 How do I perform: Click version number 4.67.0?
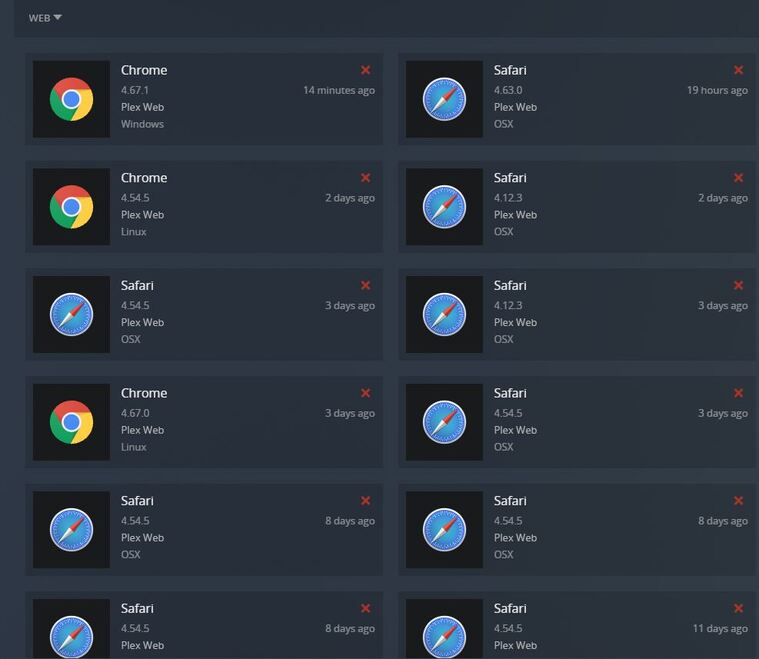pos(135,414)
